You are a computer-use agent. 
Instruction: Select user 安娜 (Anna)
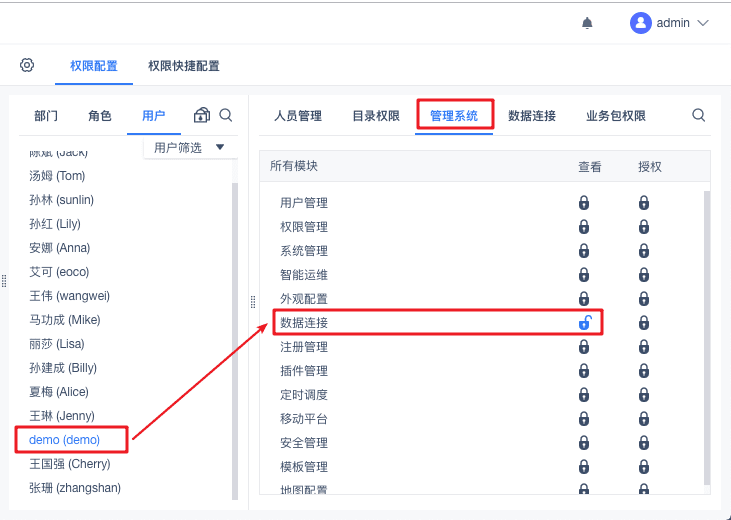(60, 248)
